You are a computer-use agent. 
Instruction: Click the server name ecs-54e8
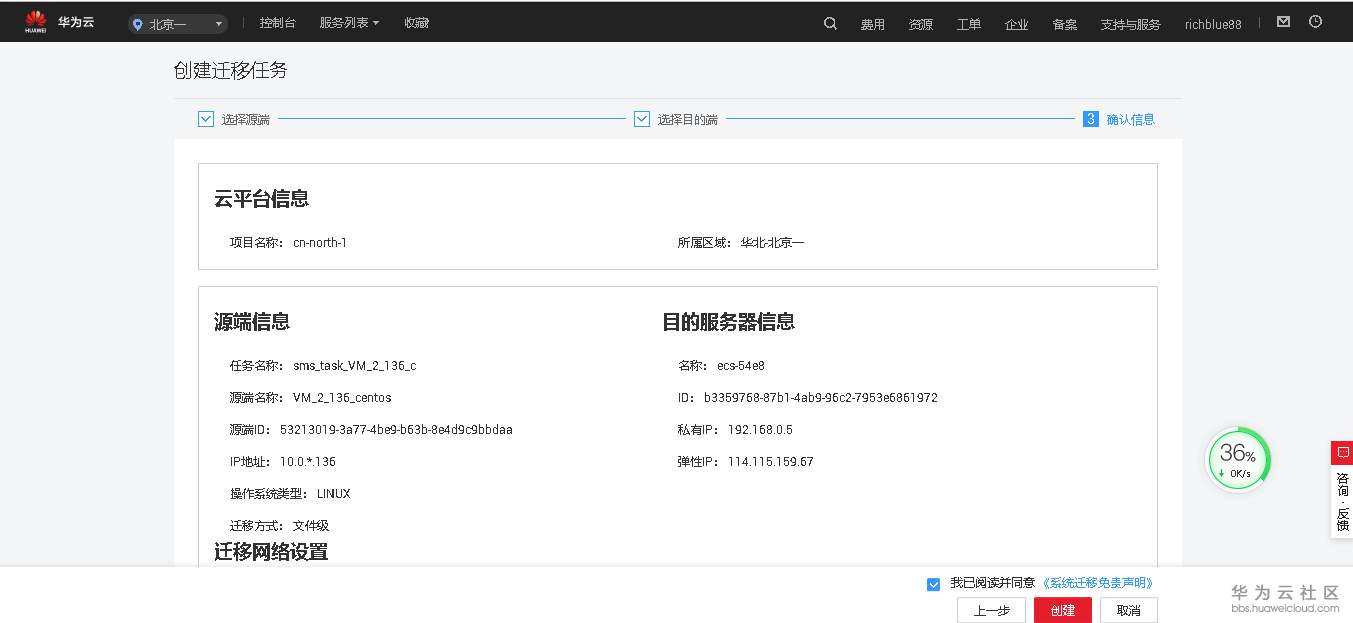[741, 366]
